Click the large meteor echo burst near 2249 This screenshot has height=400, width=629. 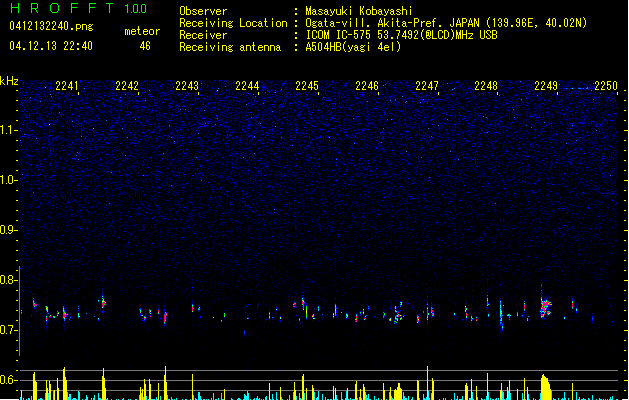tap(545, 307)
